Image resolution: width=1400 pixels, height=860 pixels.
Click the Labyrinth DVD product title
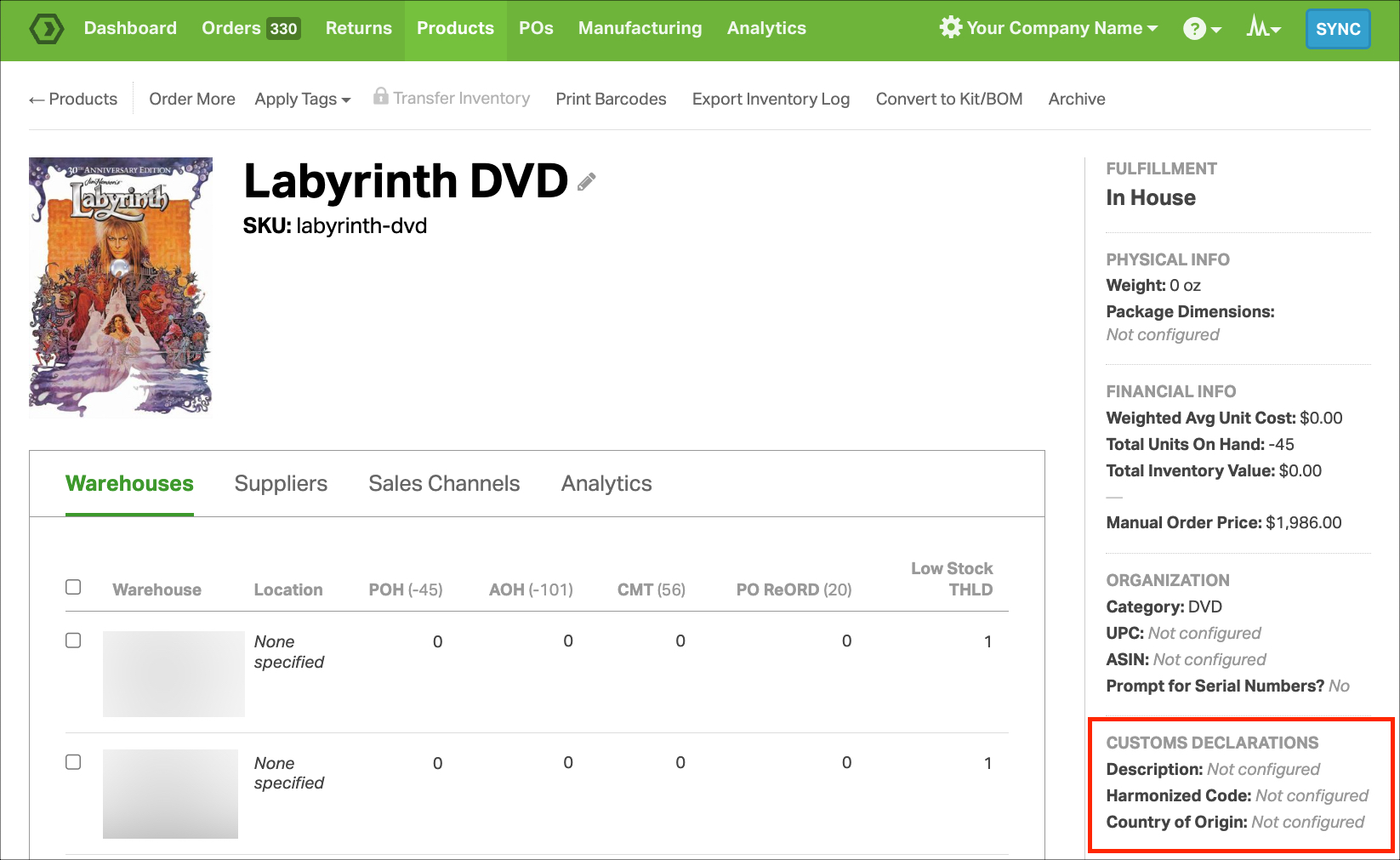[x=406, y=180]
